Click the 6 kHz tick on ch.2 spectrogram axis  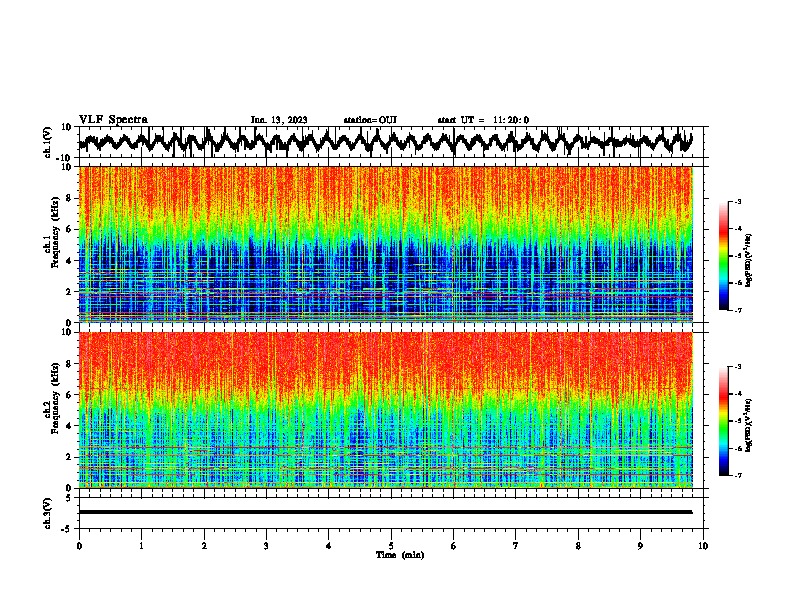click(x=69, y=395)
